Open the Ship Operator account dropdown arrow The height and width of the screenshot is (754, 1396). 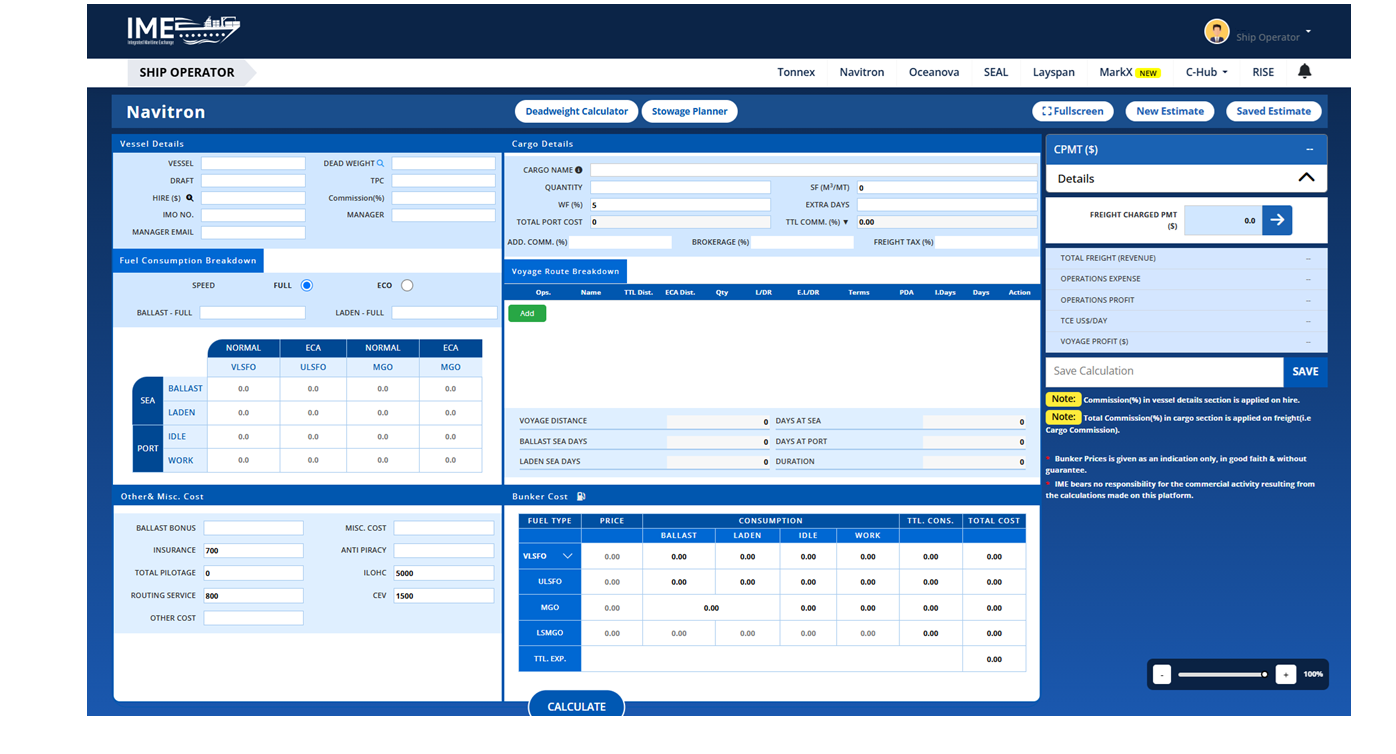1308,33
